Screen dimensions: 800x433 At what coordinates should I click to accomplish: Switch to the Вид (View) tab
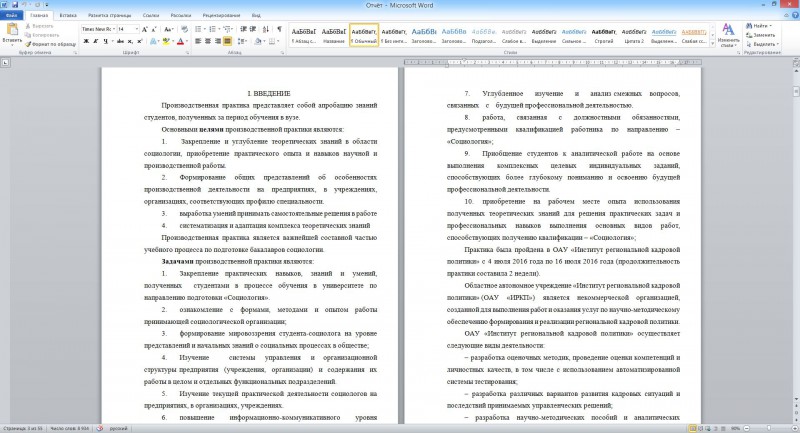click(256, 16)
